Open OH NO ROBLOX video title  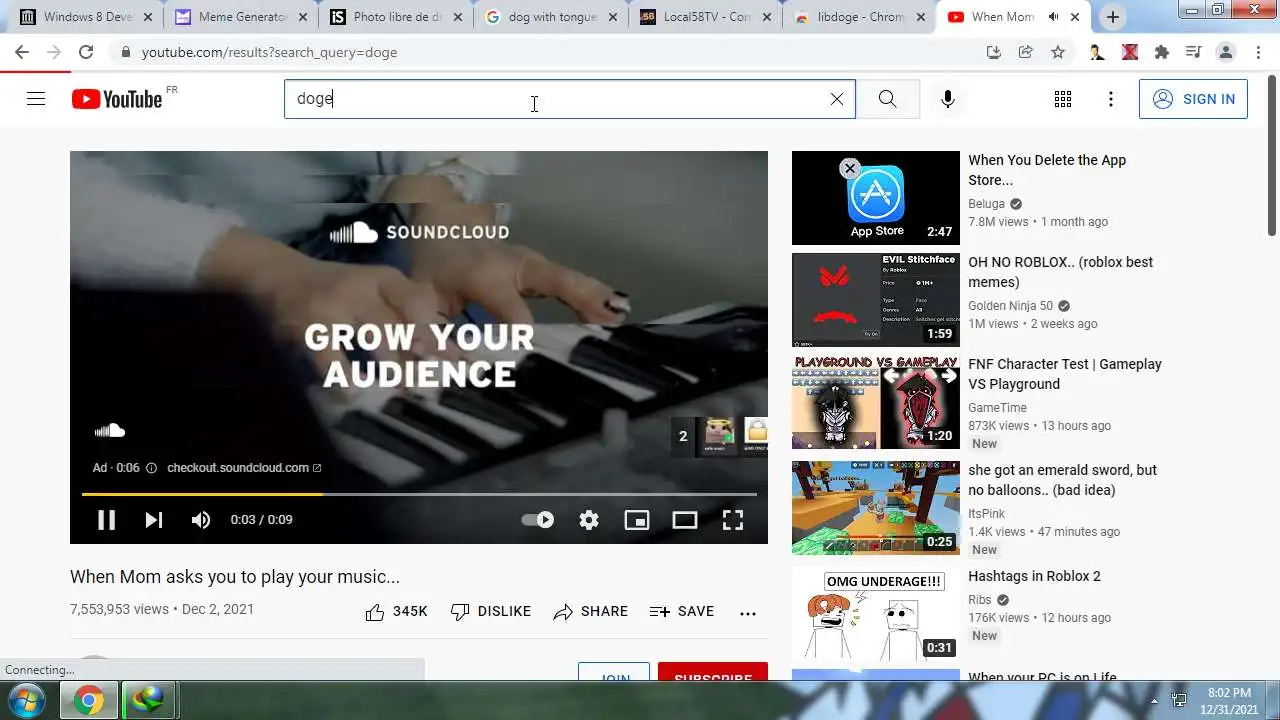(x=1060, y=272)
